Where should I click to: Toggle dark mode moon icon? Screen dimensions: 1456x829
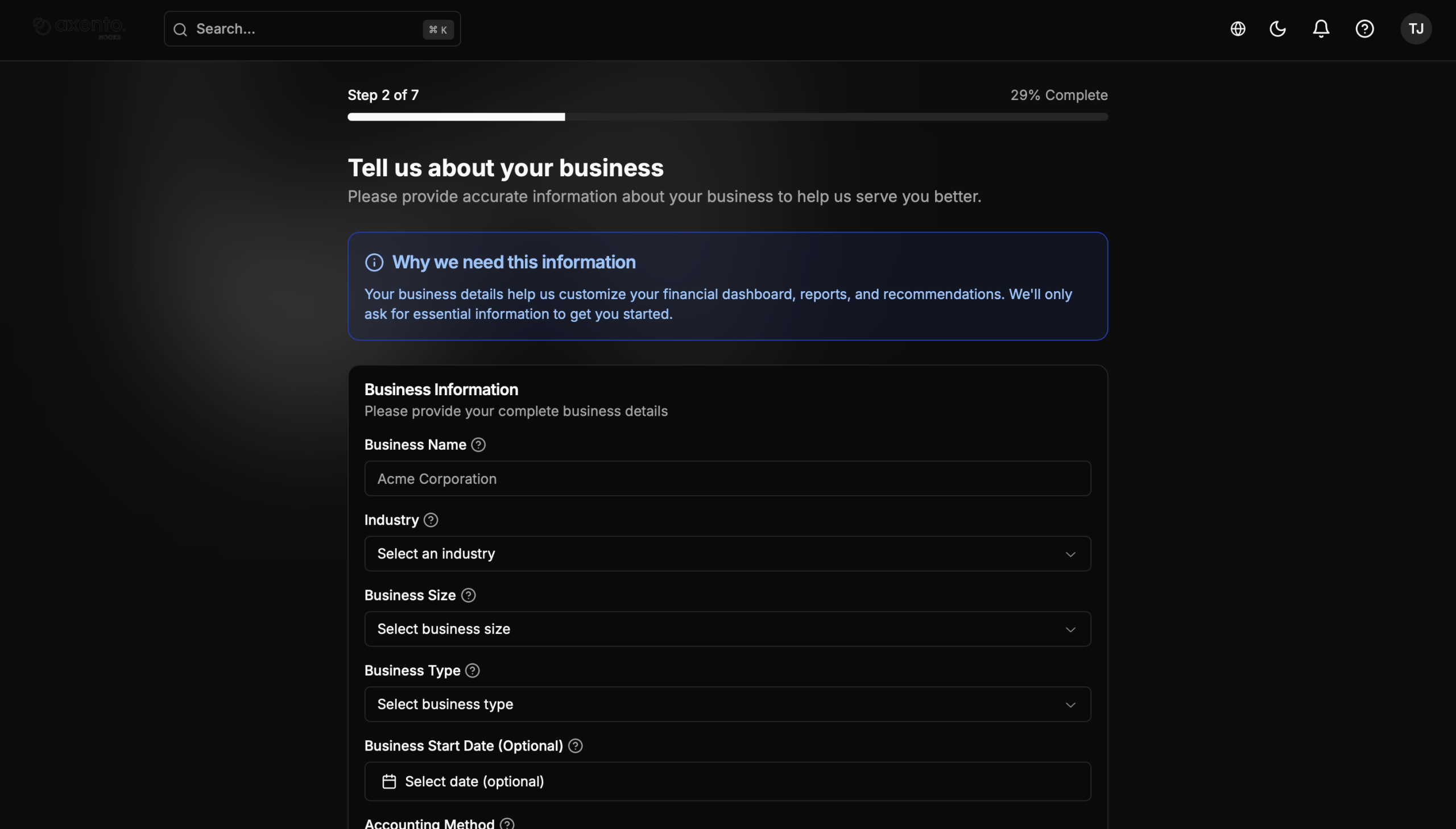[x=1278, y=28]
